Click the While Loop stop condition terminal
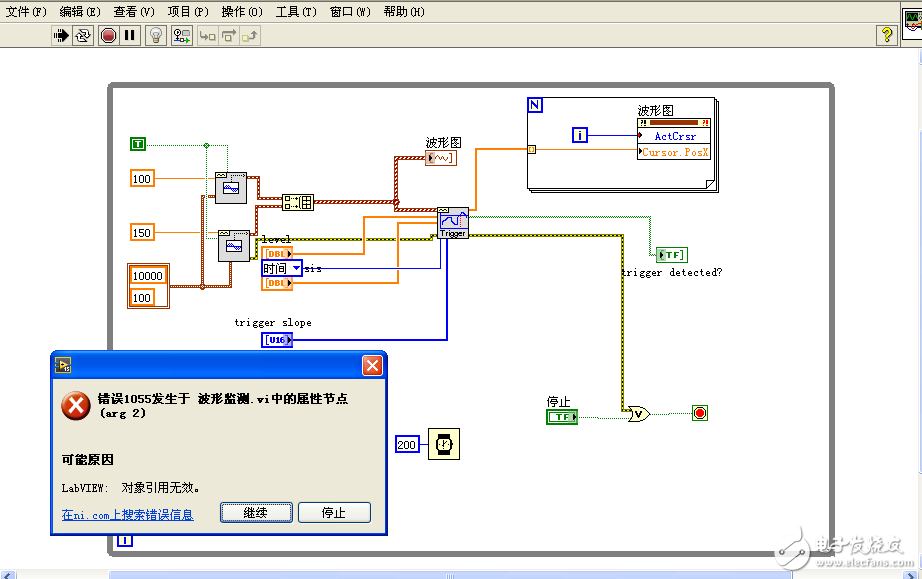Image resolution: width=922 pixels, height=579 pixels. tap(700, 413)
